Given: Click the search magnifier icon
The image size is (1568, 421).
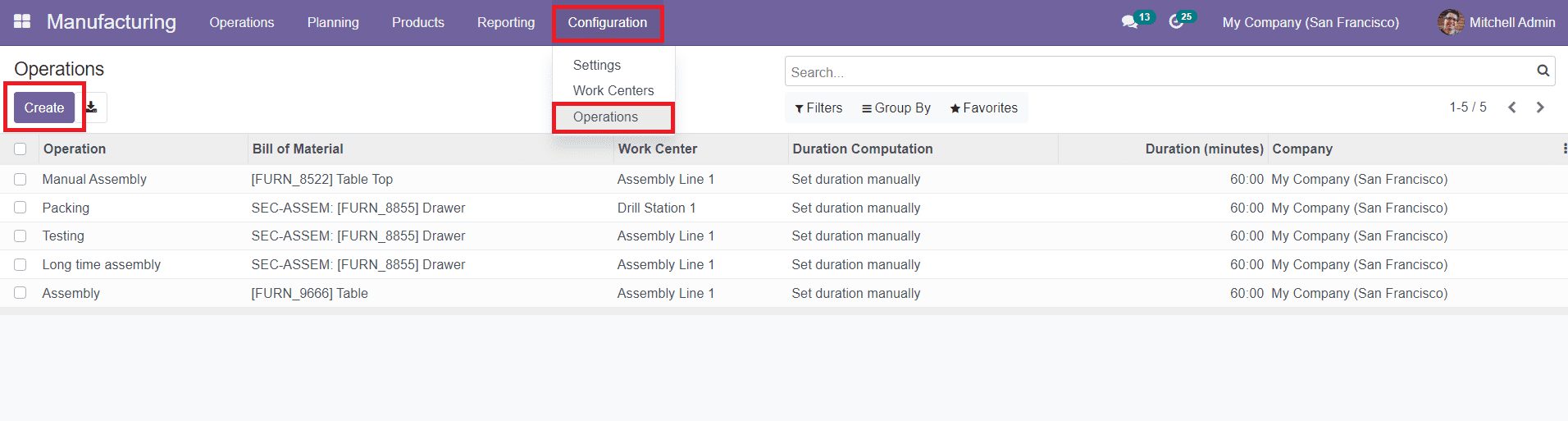Looking at the screenshot, I should click(x=1543, y=71).
